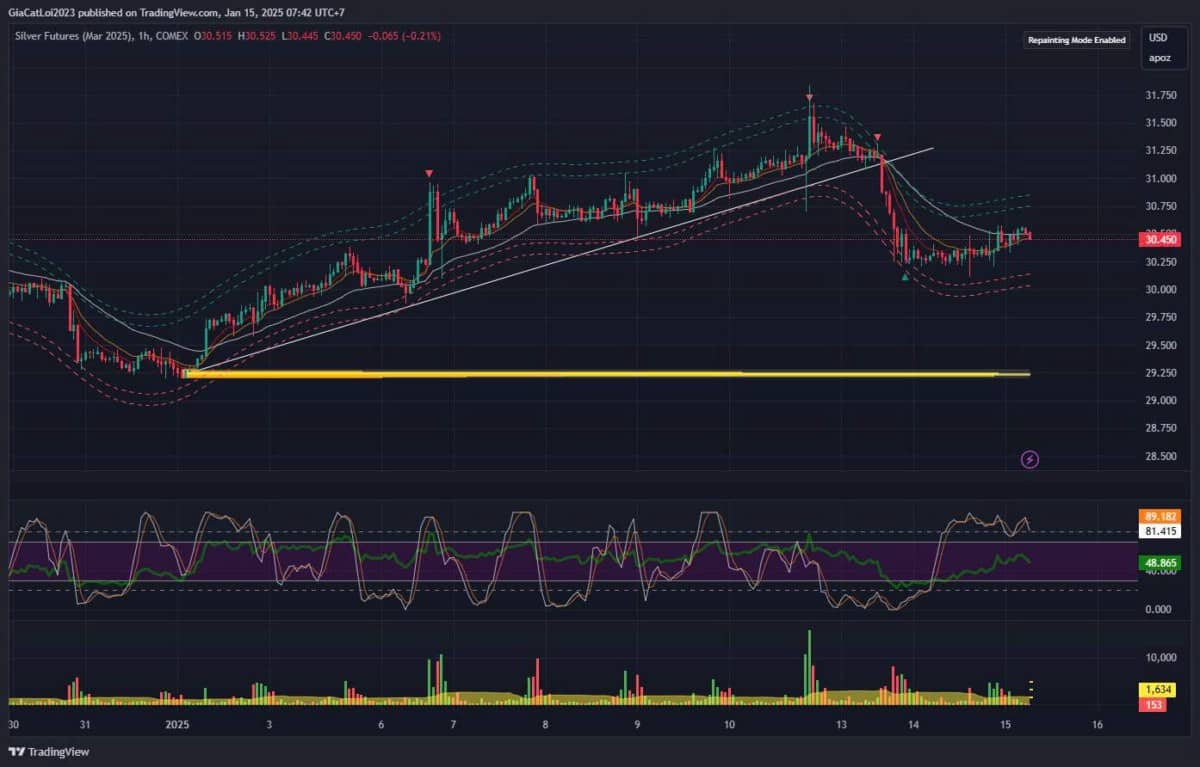The width and height of the screenshot is (1200, 767).
Task: Click the red down-arrow marker above January 7
Action: click(429, 174)
